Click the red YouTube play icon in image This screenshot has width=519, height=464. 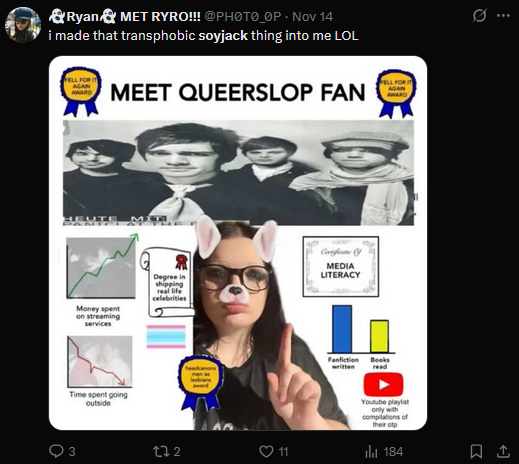(383, 384)
